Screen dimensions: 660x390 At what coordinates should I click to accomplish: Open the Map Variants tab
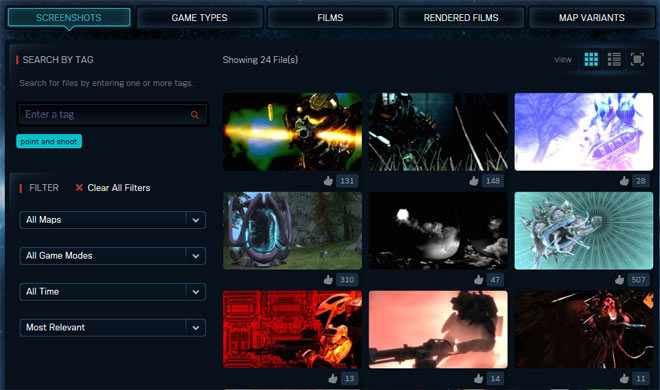592,18
